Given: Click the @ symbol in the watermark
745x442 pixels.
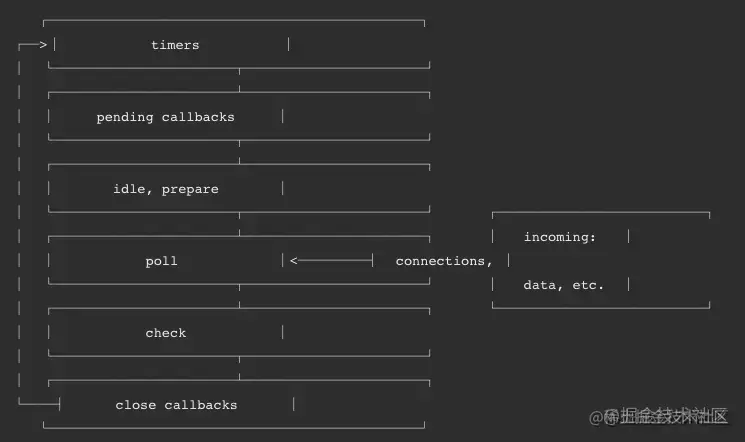Looking at the screenshot, I should click(596, 418).
